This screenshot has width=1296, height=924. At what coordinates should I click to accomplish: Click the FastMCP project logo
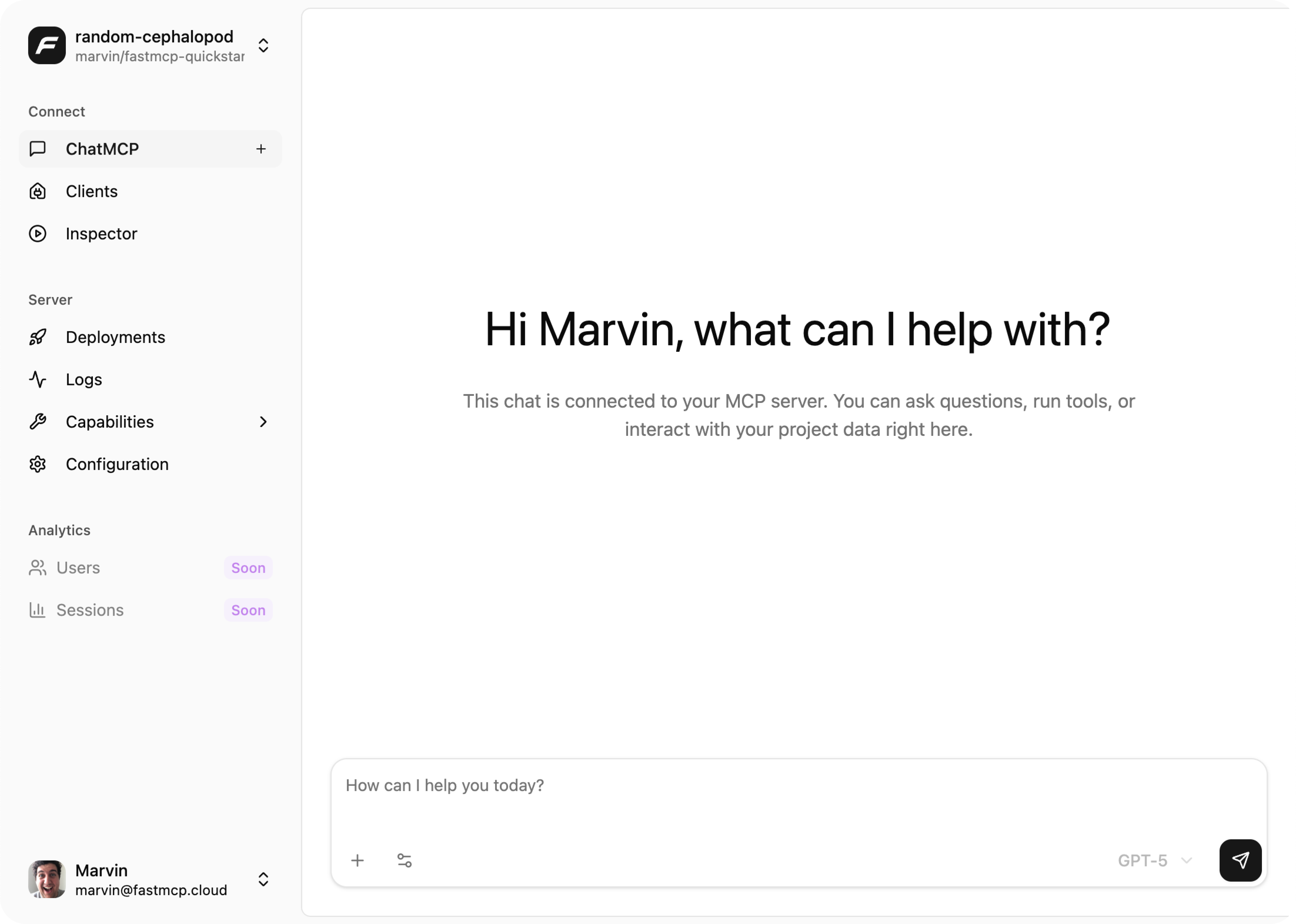47,46
